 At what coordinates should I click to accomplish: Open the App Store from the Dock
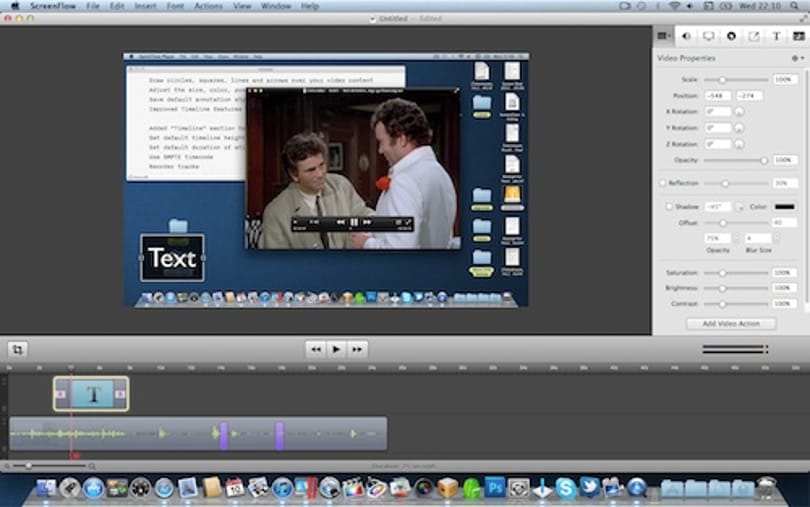coord(94,487)
